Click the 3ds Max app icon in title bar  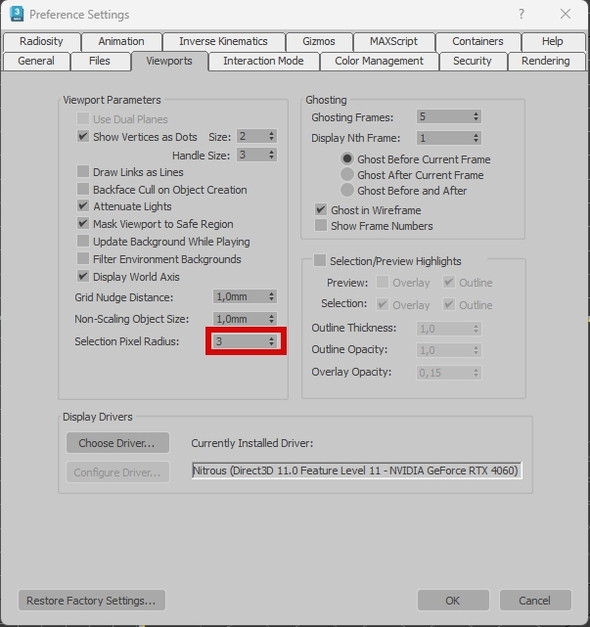pos(17,14)
